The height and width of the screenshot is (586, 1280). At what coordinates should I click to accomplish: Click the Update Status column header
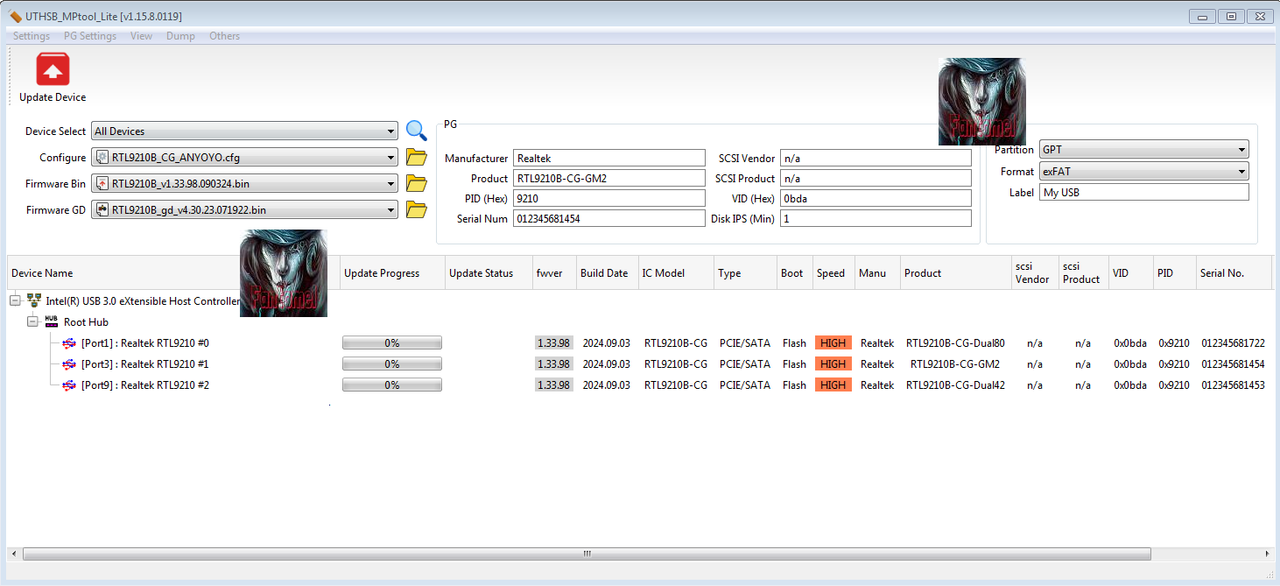coord(489,273)
